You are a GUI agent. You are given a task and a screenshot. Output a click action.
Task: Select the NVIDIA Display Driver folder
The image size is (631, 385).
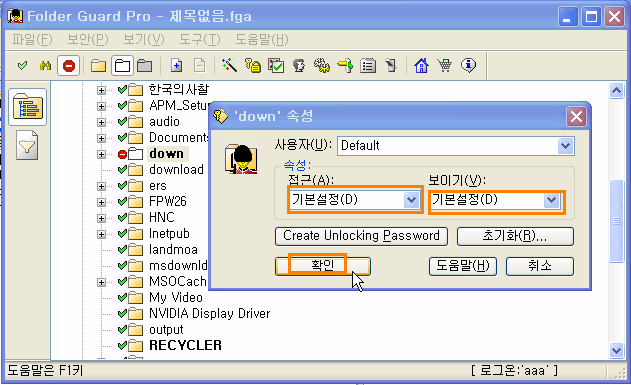pos(209,313)
